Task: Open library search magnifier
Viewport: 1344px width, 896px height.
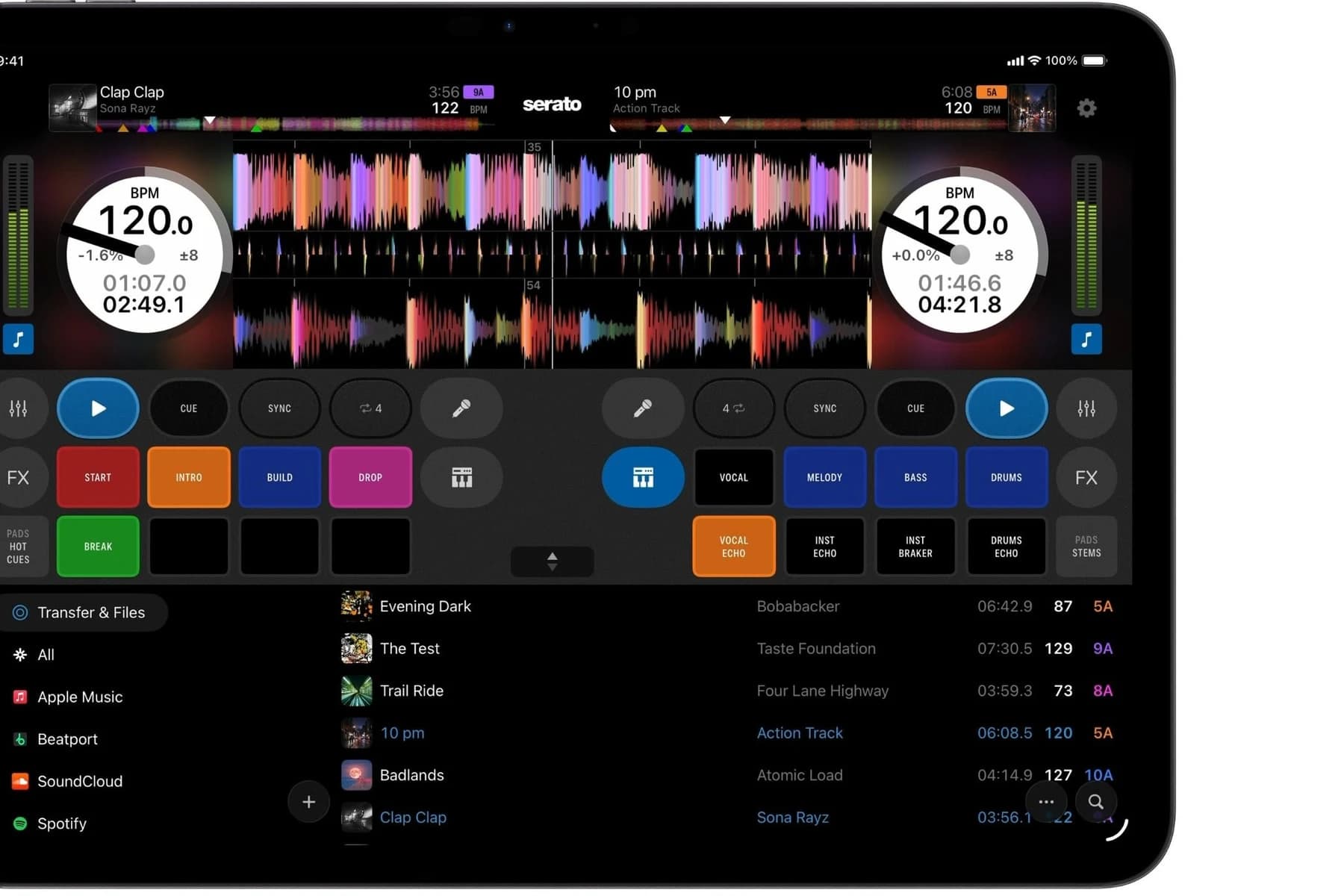Action: tap(1095, 802)
